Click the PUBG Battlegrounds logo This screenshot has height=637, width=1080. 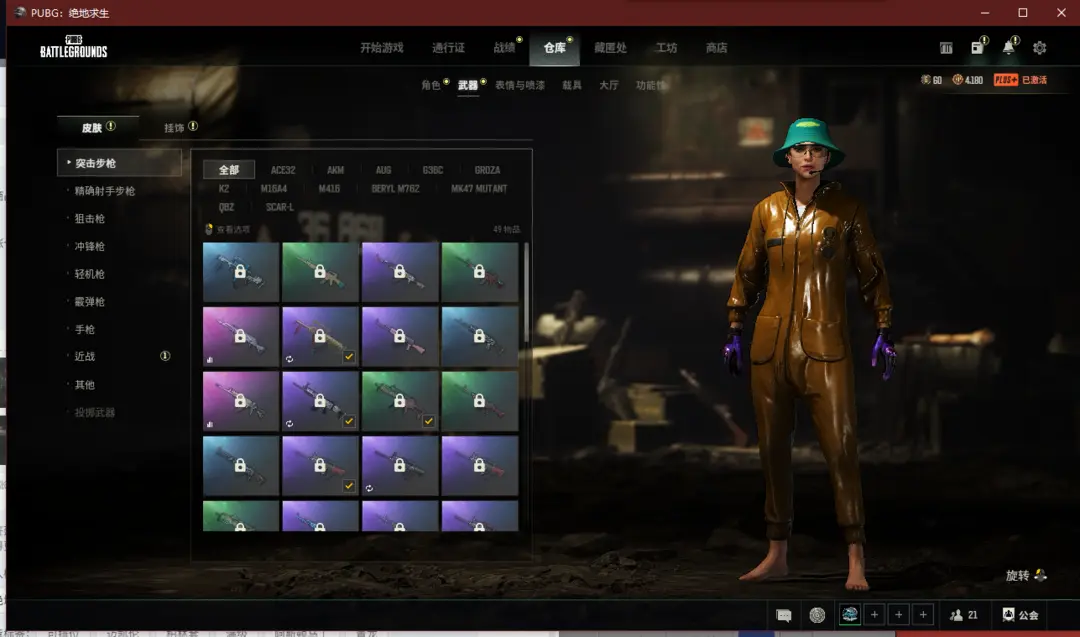tap(74, 47)
